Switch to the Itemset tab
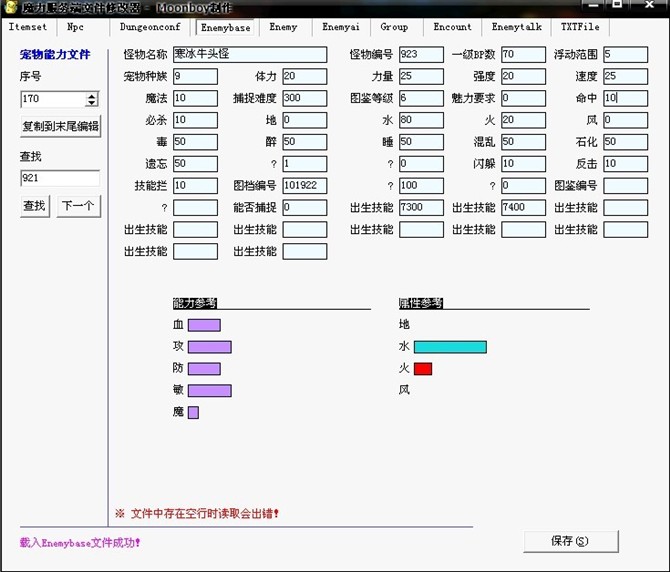Viewport: 670px width, 572px height. (27, 27)
